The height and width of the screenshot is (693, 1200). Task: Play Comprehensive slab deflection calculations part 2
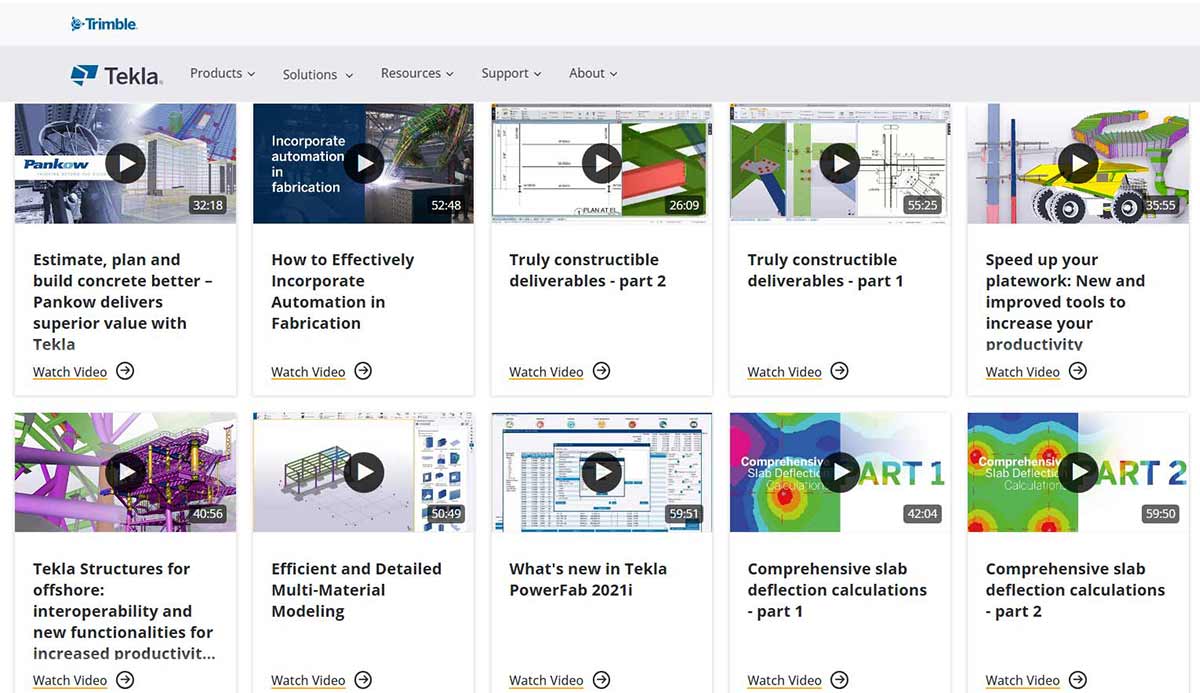[x=1077, y=471]
